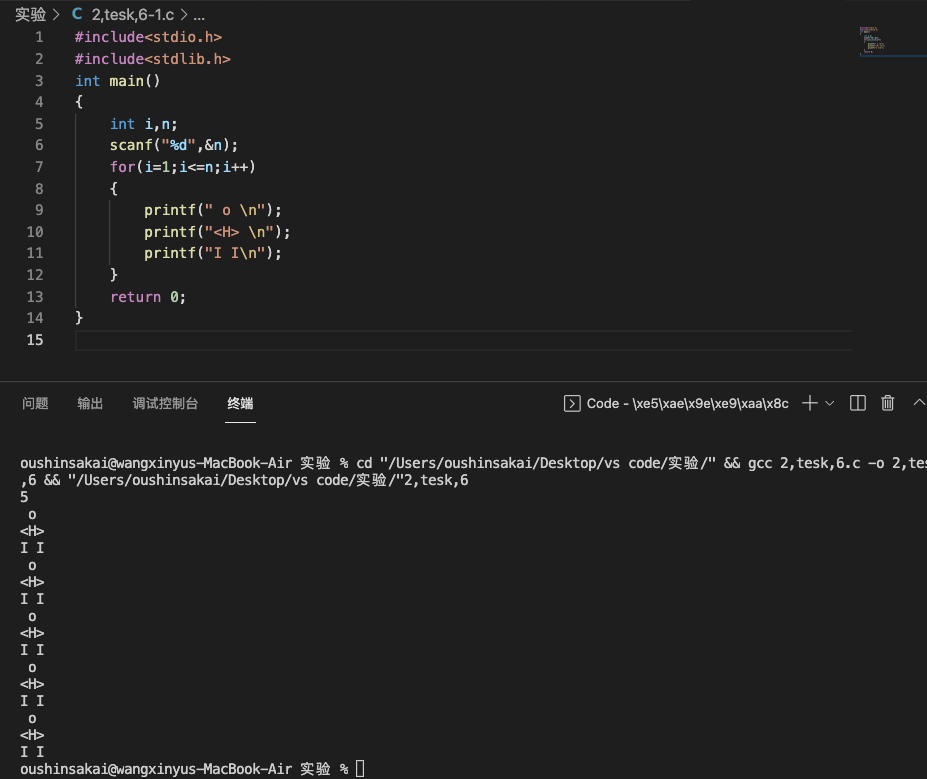
Task: Click the terminal shell icon beside Code
Action: pos(572,403)
